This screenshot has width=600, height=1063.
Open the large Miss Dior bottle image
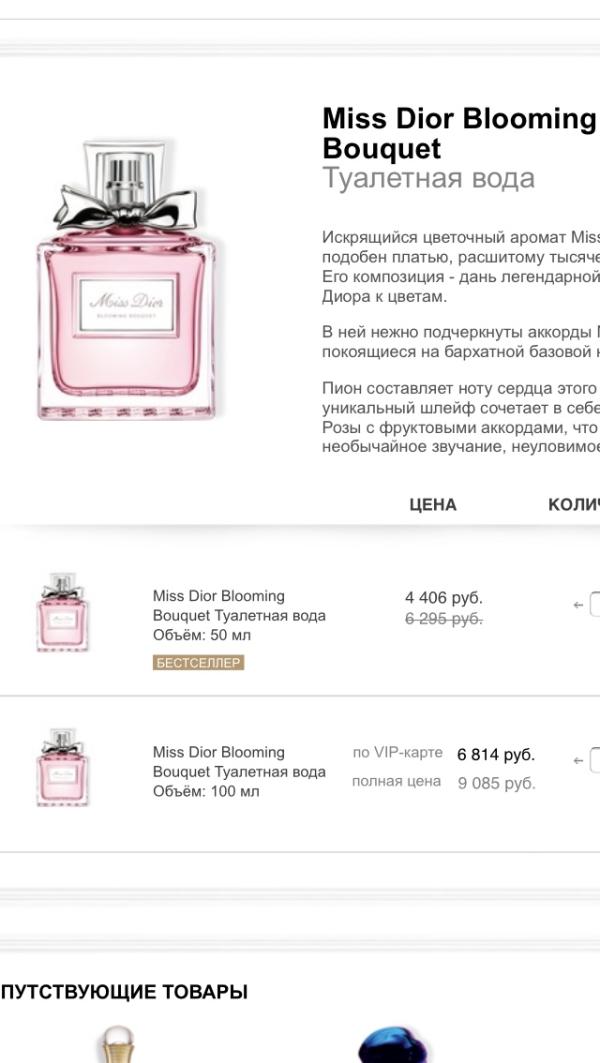[x=126, y=280]
